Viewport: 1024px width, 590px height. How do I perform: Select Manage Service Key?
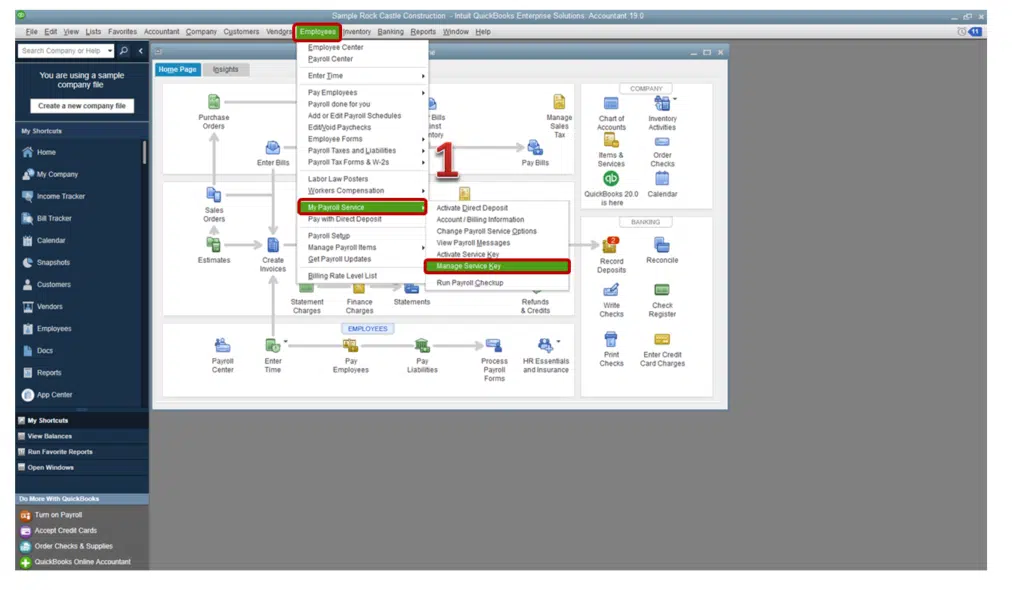[x=497, y=266]
